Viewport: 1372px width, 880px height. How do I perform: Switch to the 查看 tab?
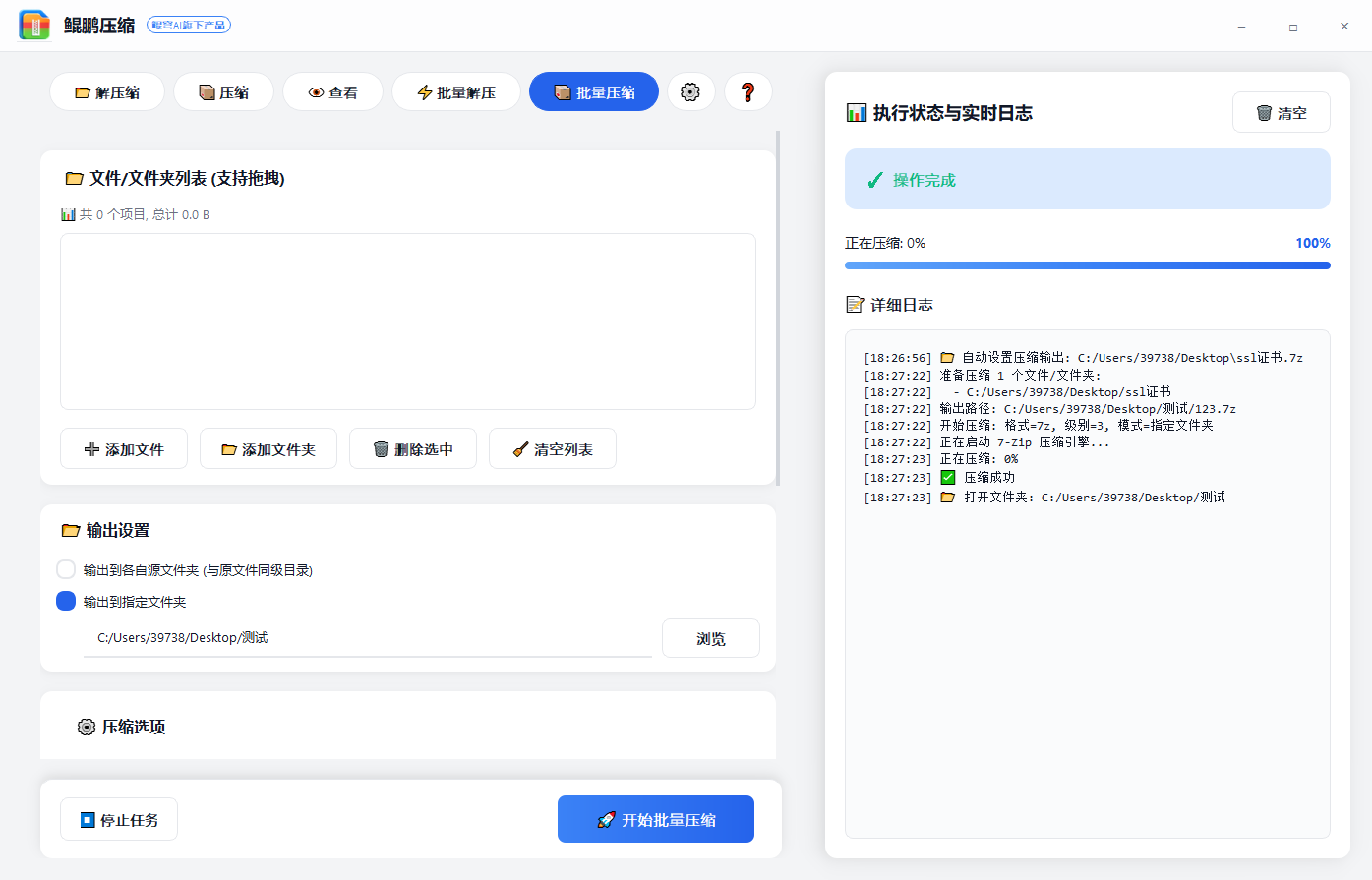coord(332,91)
